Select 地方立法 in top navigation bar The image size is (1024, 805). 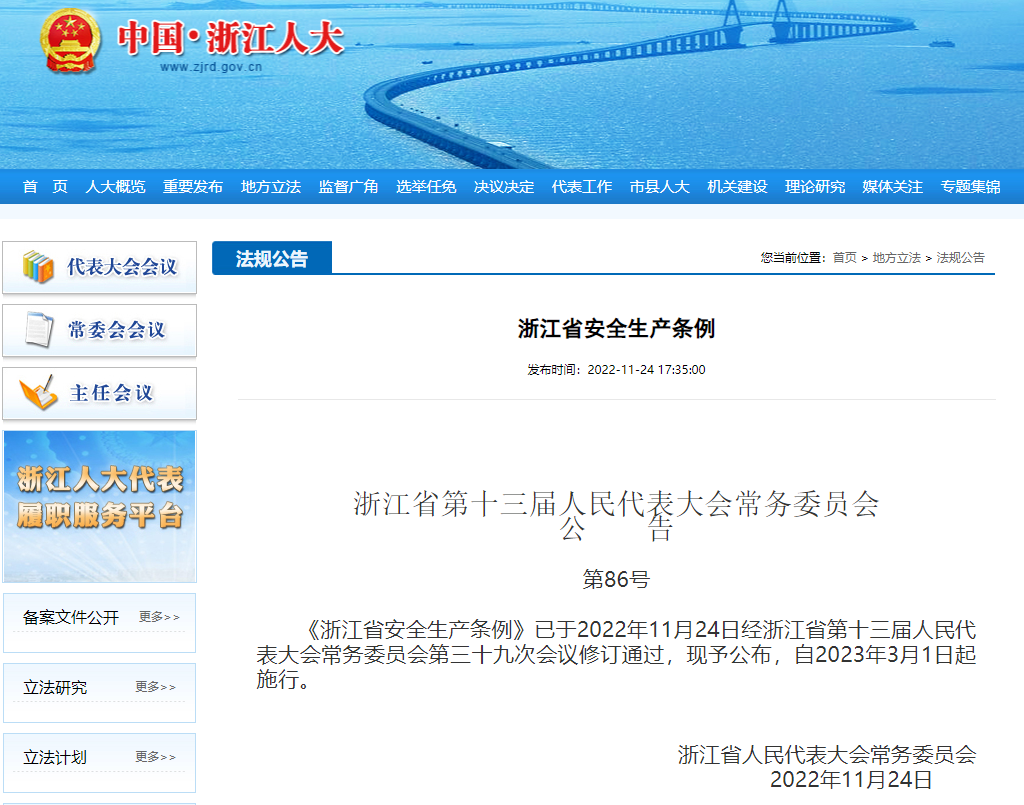(x=271, y=187)
